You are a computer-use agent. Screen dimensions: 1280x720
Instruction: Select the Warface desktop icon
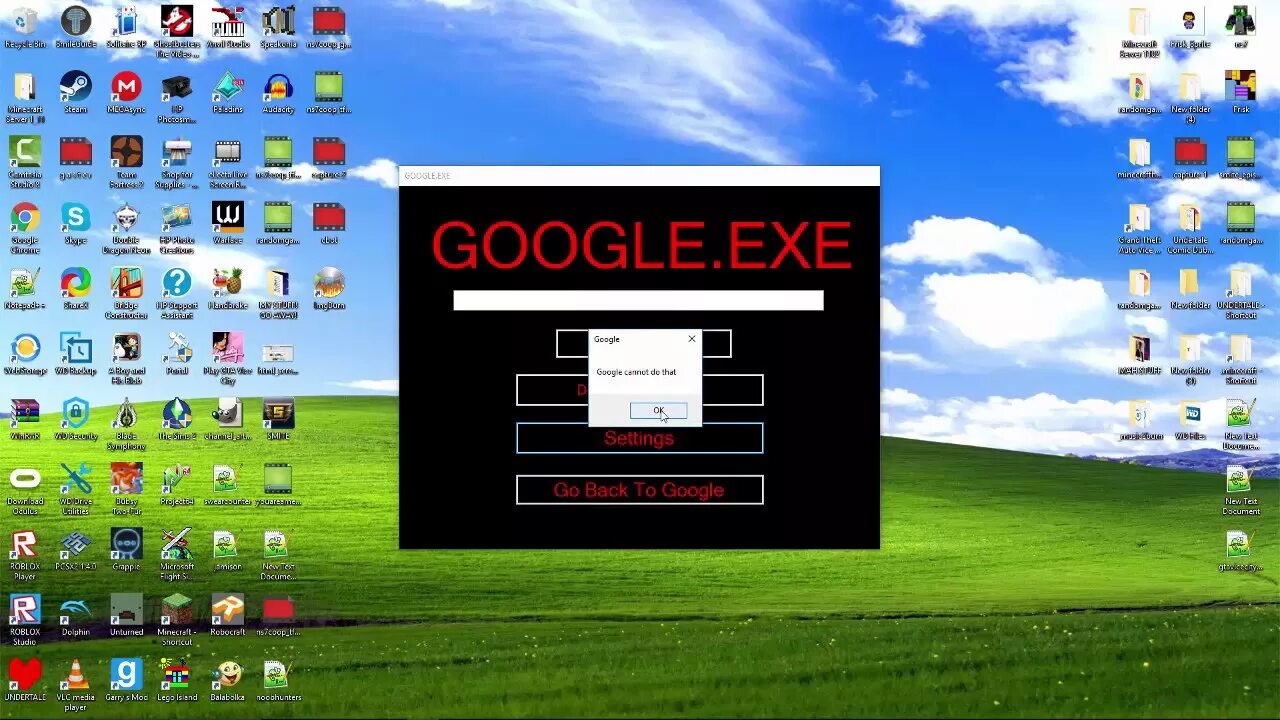click(228, 223)
